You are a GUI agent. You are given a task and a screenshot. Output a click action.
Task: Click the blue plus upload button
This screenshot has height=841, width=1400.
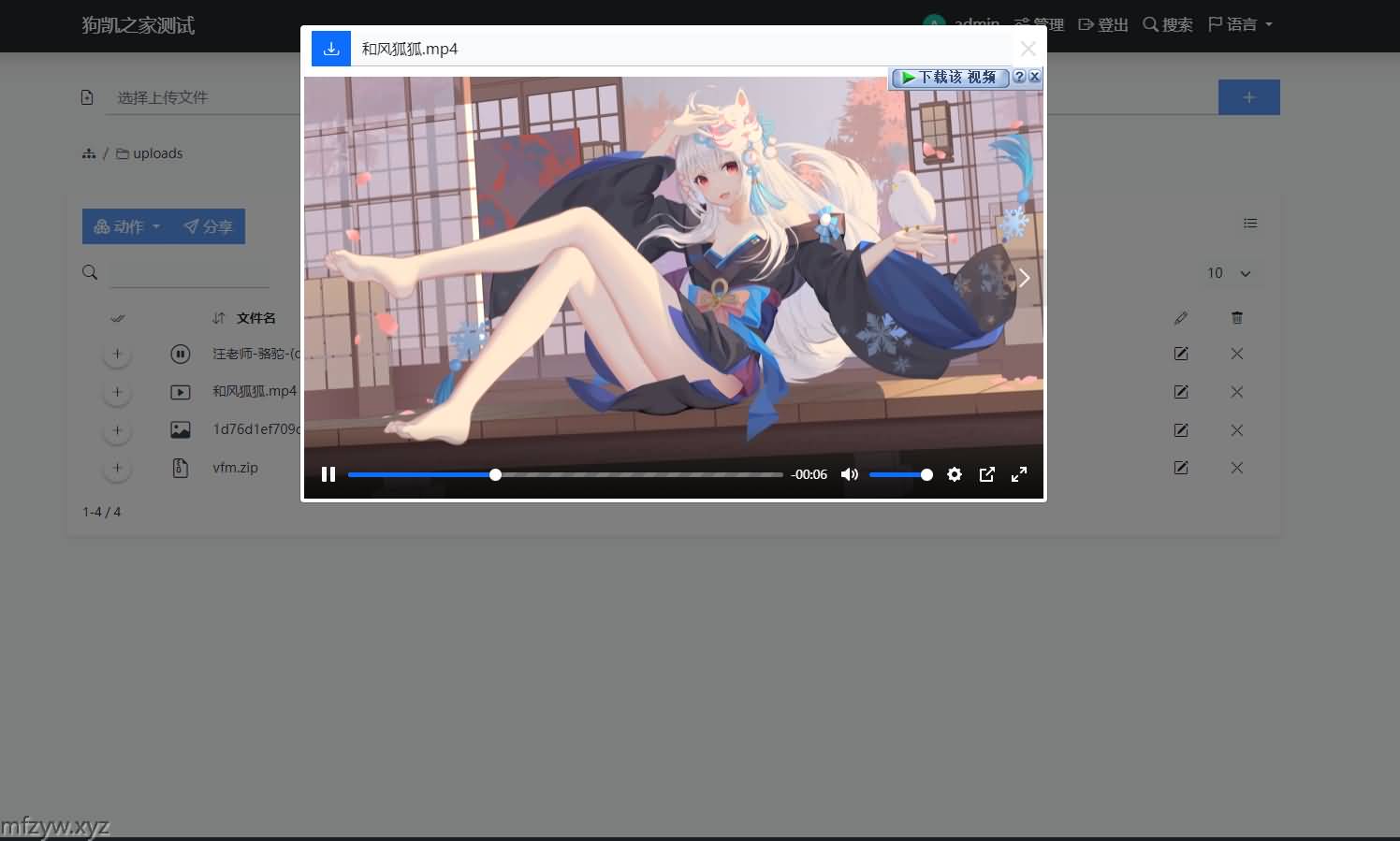[1248, 97]
